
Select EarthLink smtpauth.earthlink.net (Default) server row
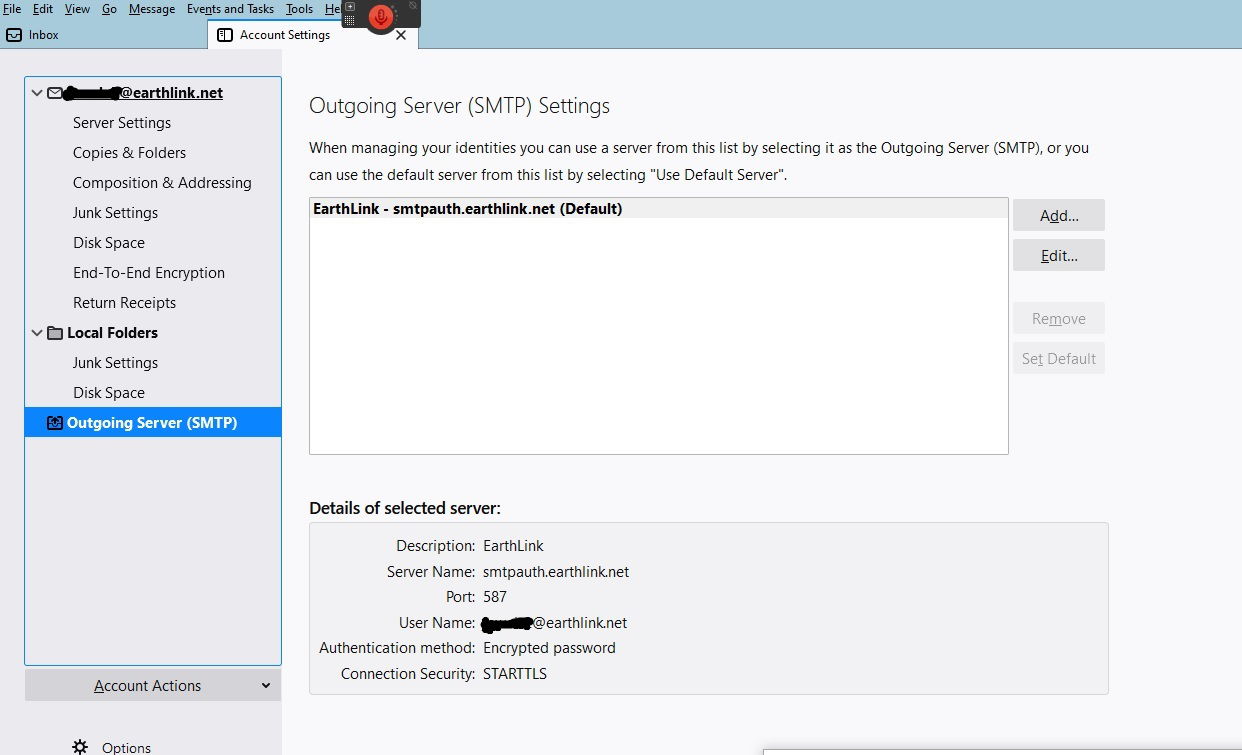pyautogui.click(x=659, y=209)
